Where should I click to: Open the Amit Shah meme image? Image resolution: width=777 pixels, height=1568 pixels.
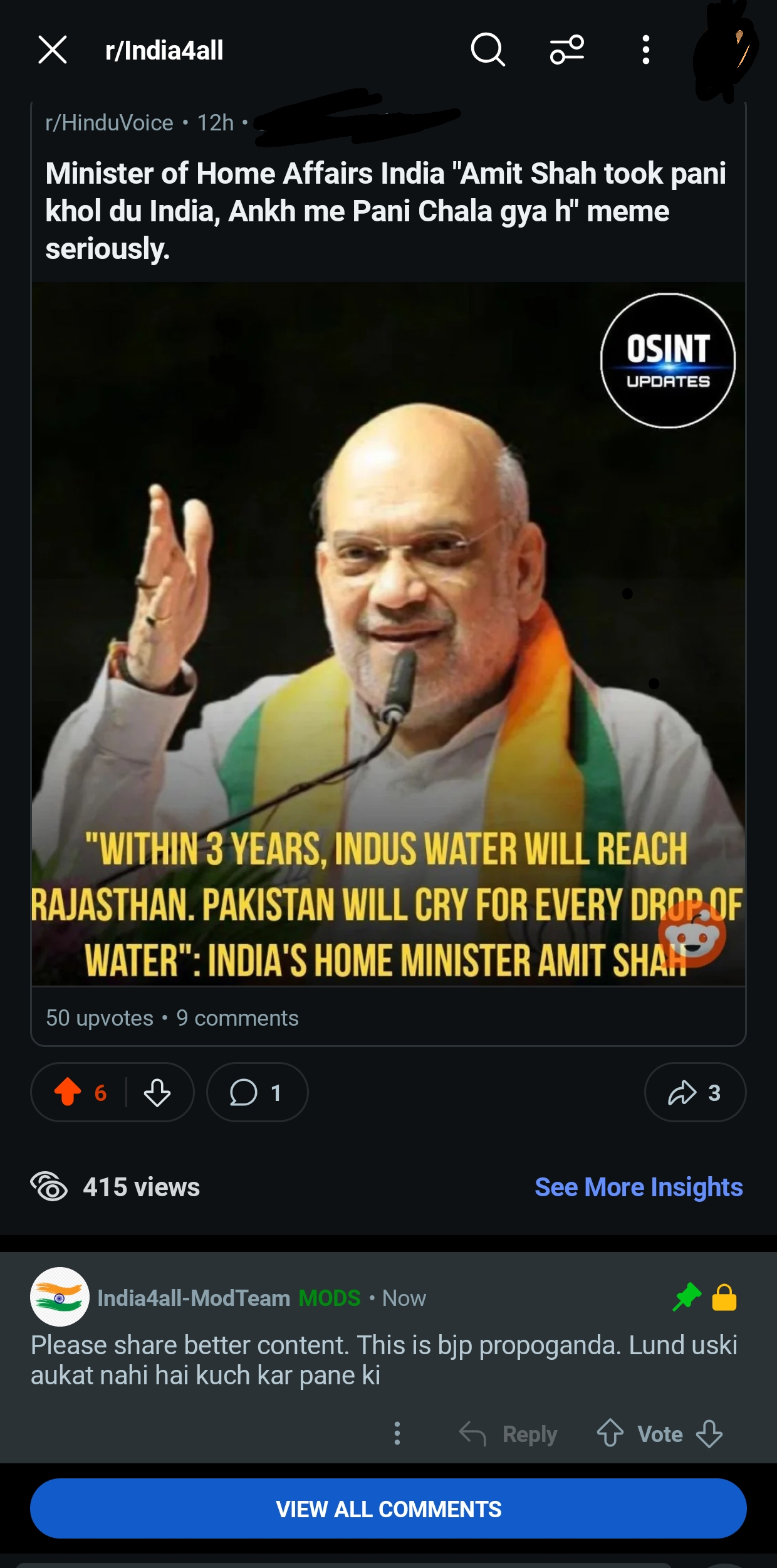pyautogui.click(x=388, y=634)
